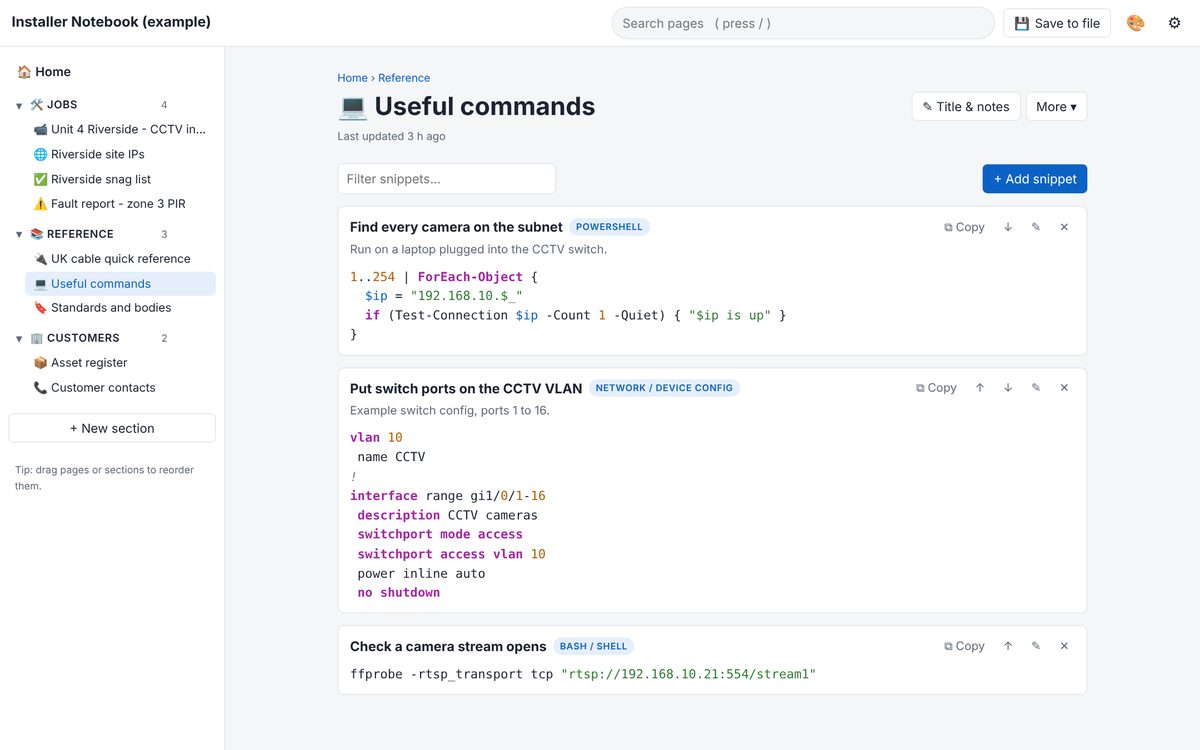Collapse the CUSTOMERS section
Viewport: 1200px width, 750px height.
(19, 338)
